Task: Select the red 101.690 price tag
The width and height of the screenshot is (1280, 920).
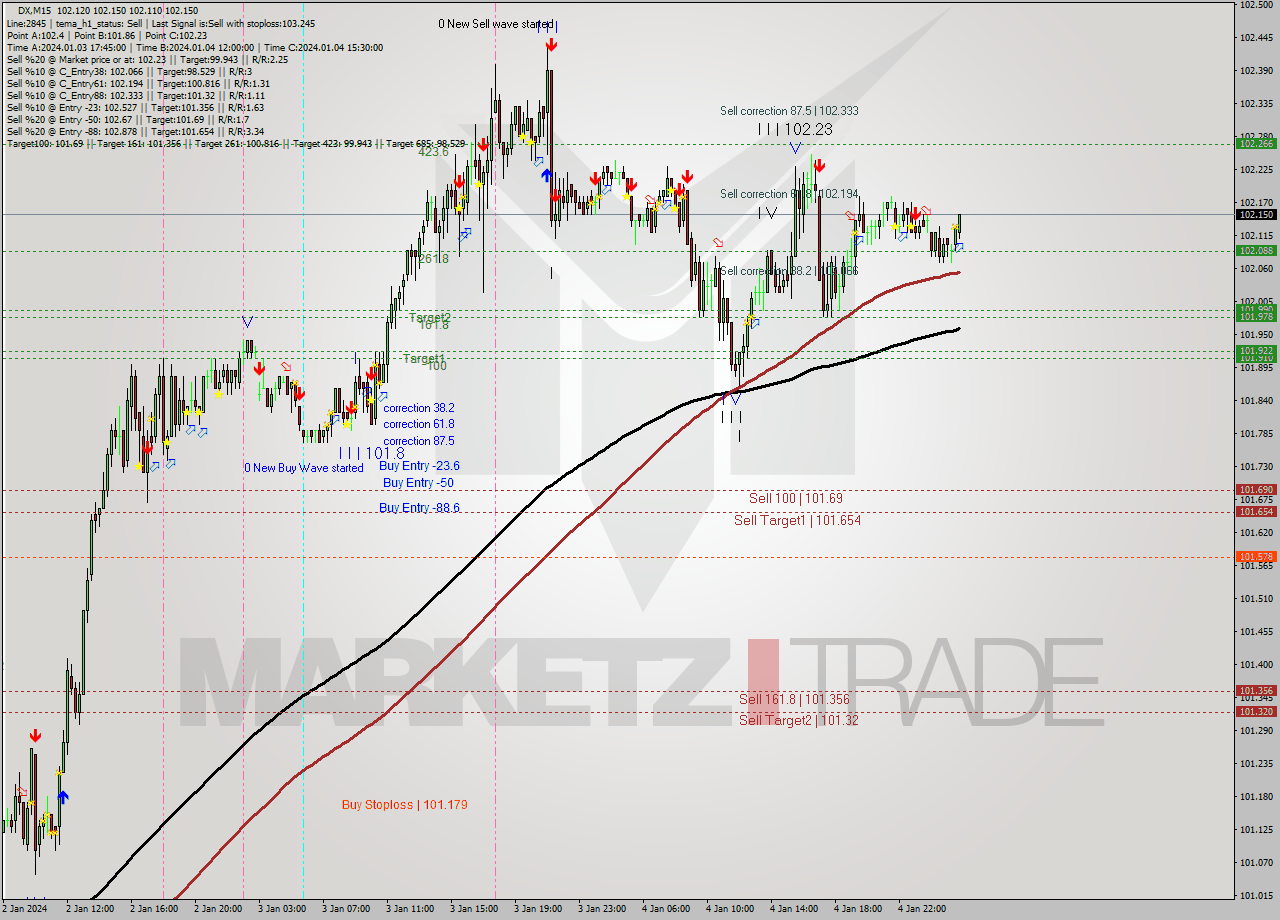Action: [1256, 490]
